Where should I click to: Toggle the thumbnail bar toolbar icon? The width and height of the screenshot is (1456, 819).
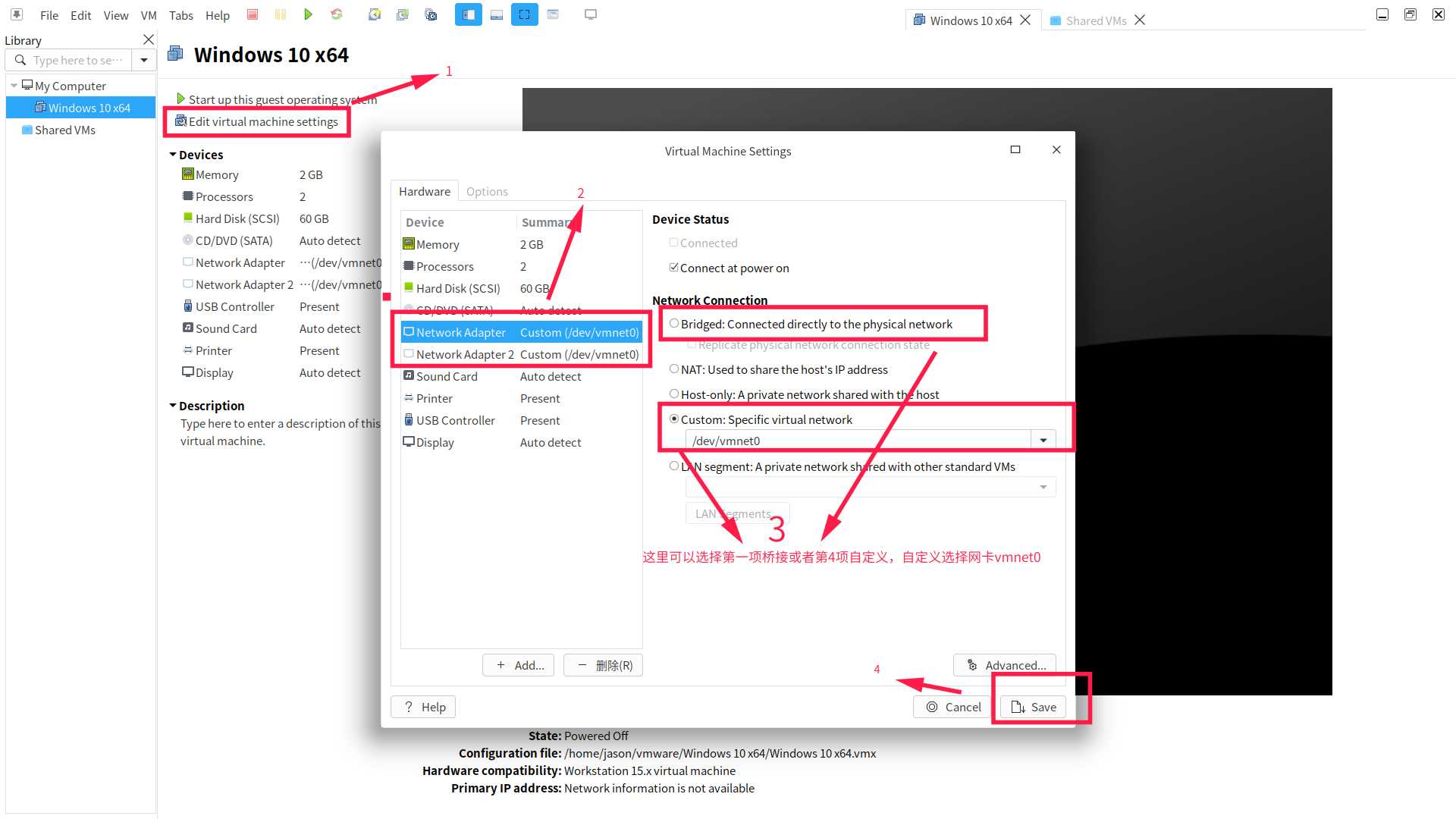click(x=497, y=14)
